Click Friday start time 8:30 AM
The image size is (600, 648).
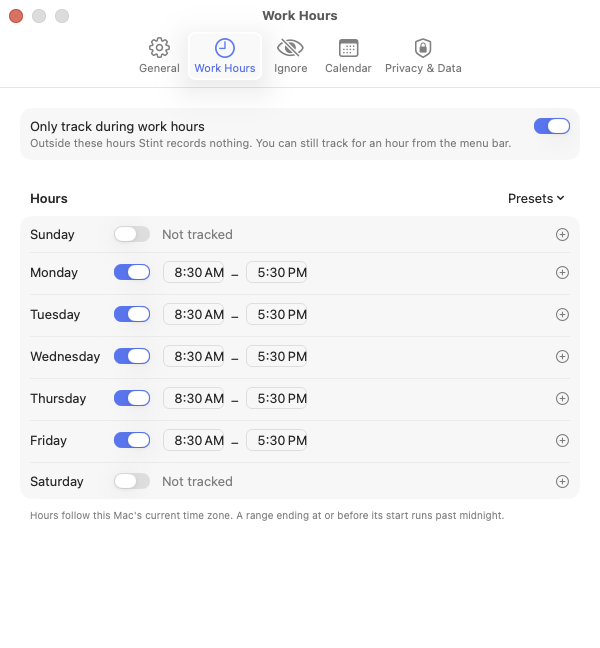pyautogui.click(x=194, y=440)
